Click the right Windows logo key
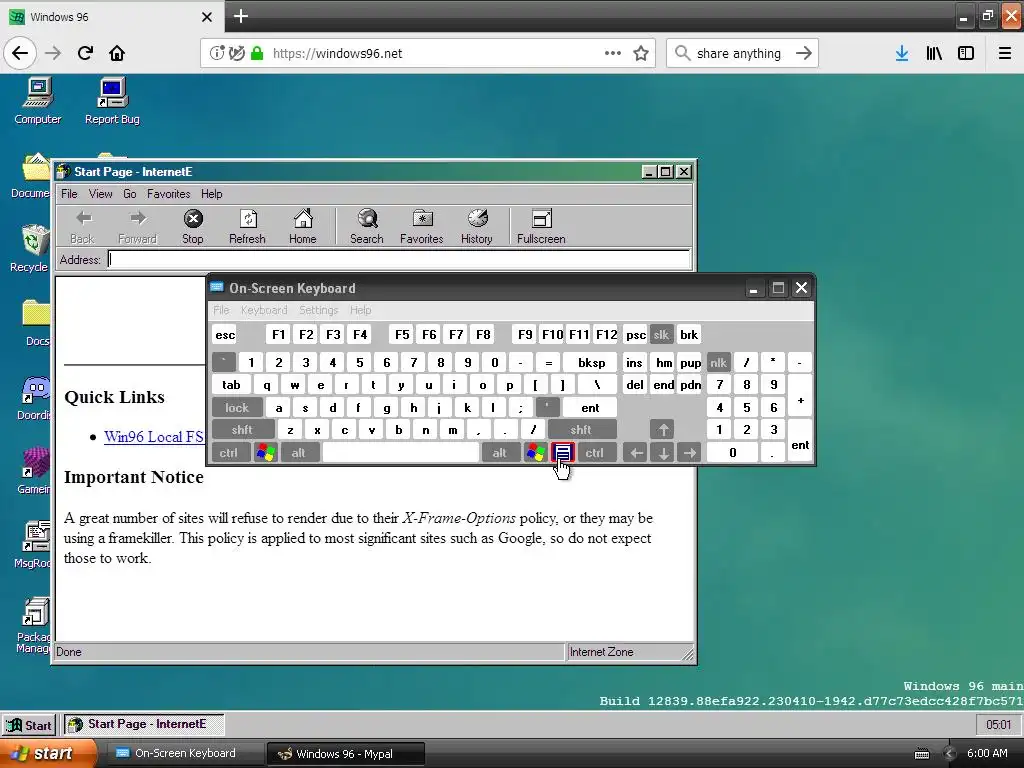Screen dimensions: 1024x768 click(536, 453)
